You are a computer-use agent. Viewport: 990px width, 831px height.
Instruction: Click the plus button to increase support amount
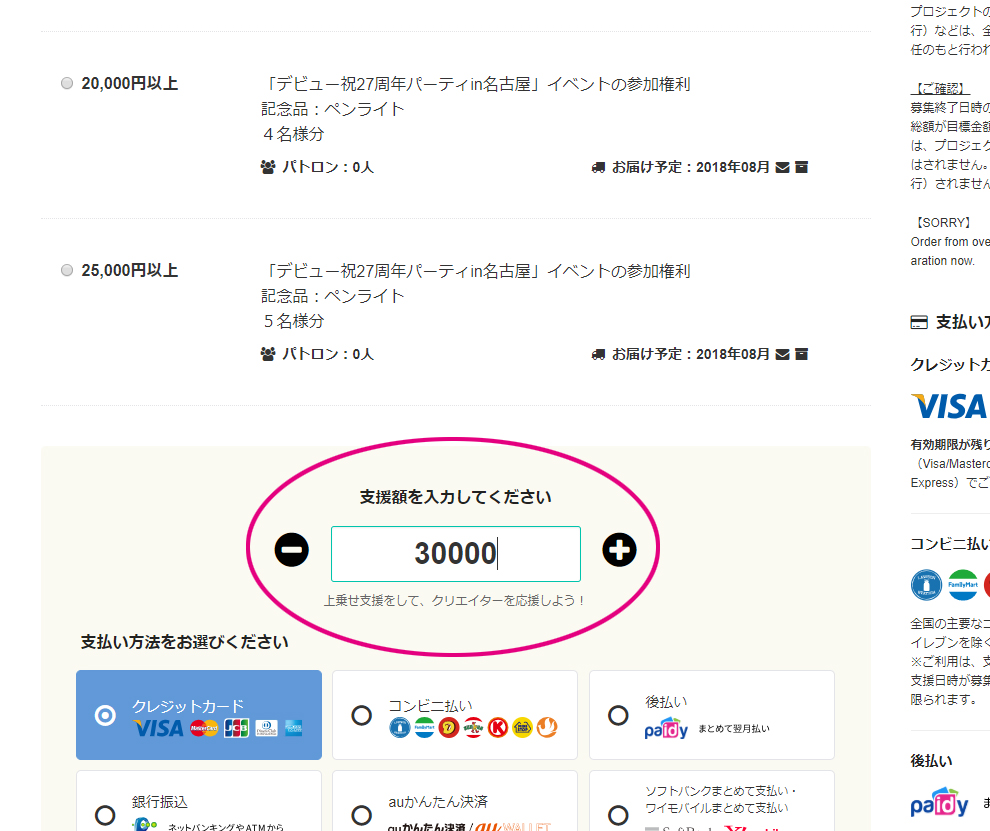coord(619,550)
